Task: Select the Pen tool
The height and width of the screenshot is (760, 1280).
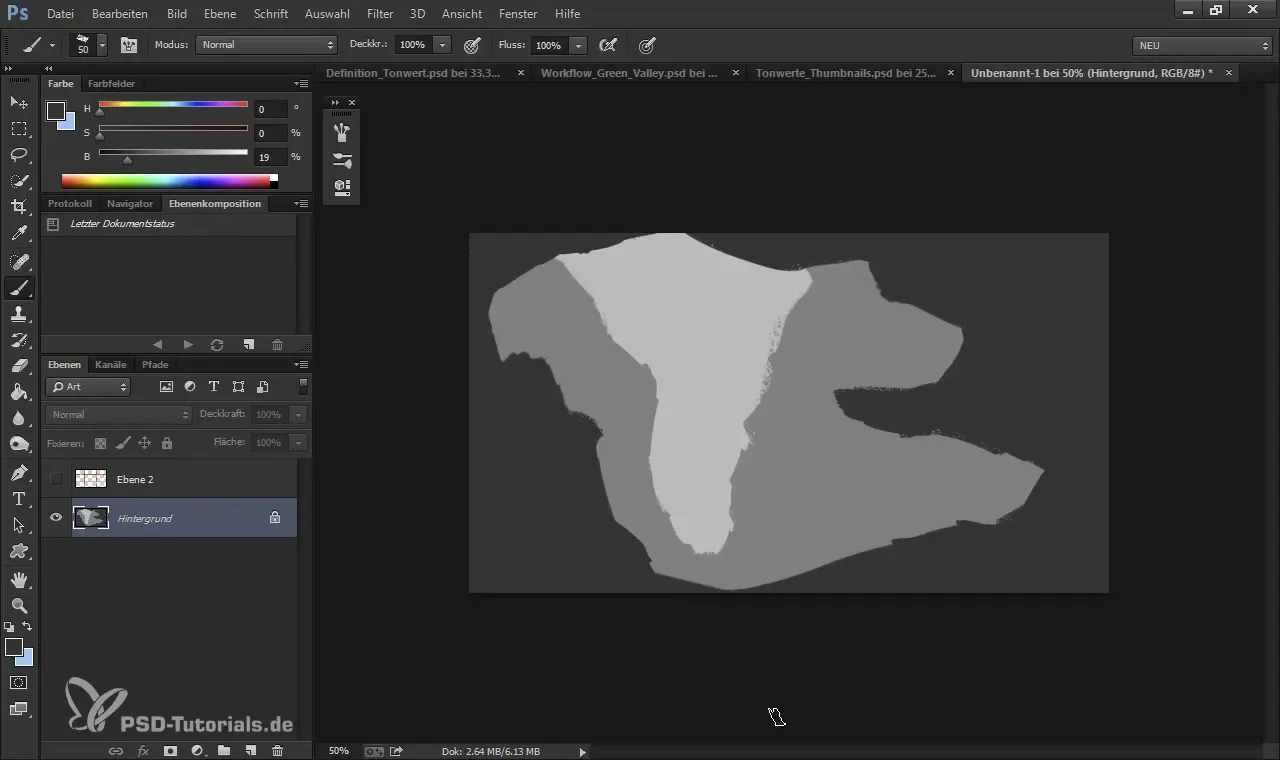Action: point(19,472)
